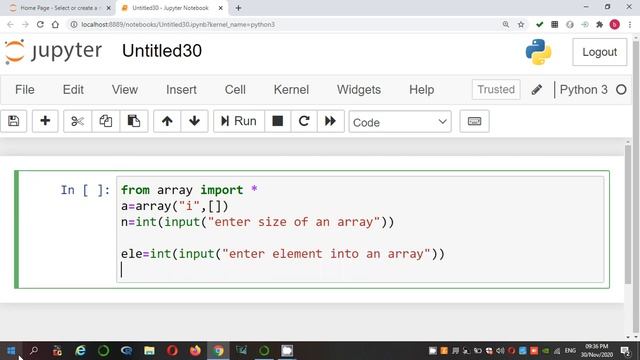
Task: Cut selected cells with scissors icon
Action: pyautogui.click(x=77, y=121)
